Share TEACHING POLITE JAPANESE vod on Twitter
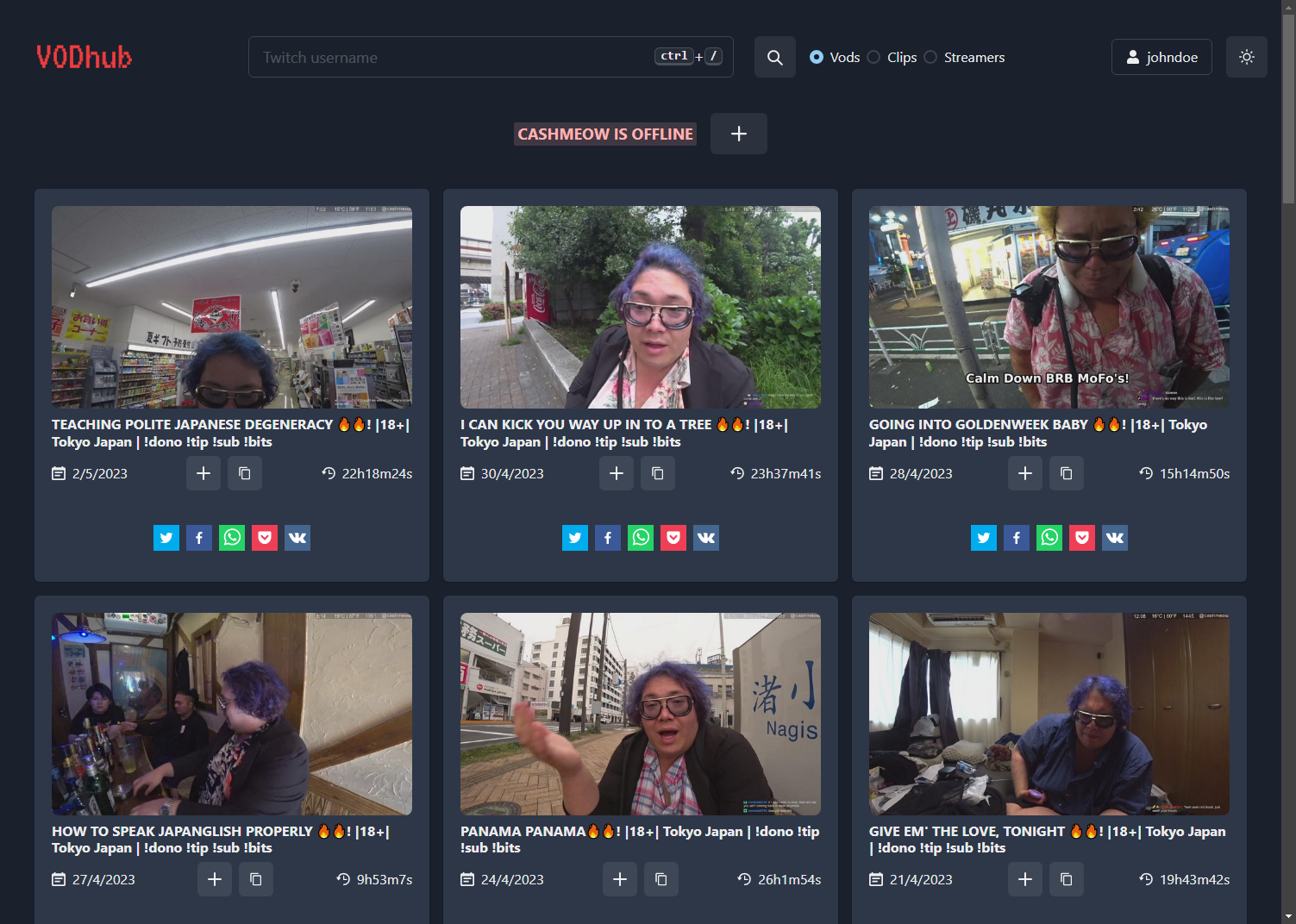Viewport: 1296px width, 924px height. tap(166, 538)
